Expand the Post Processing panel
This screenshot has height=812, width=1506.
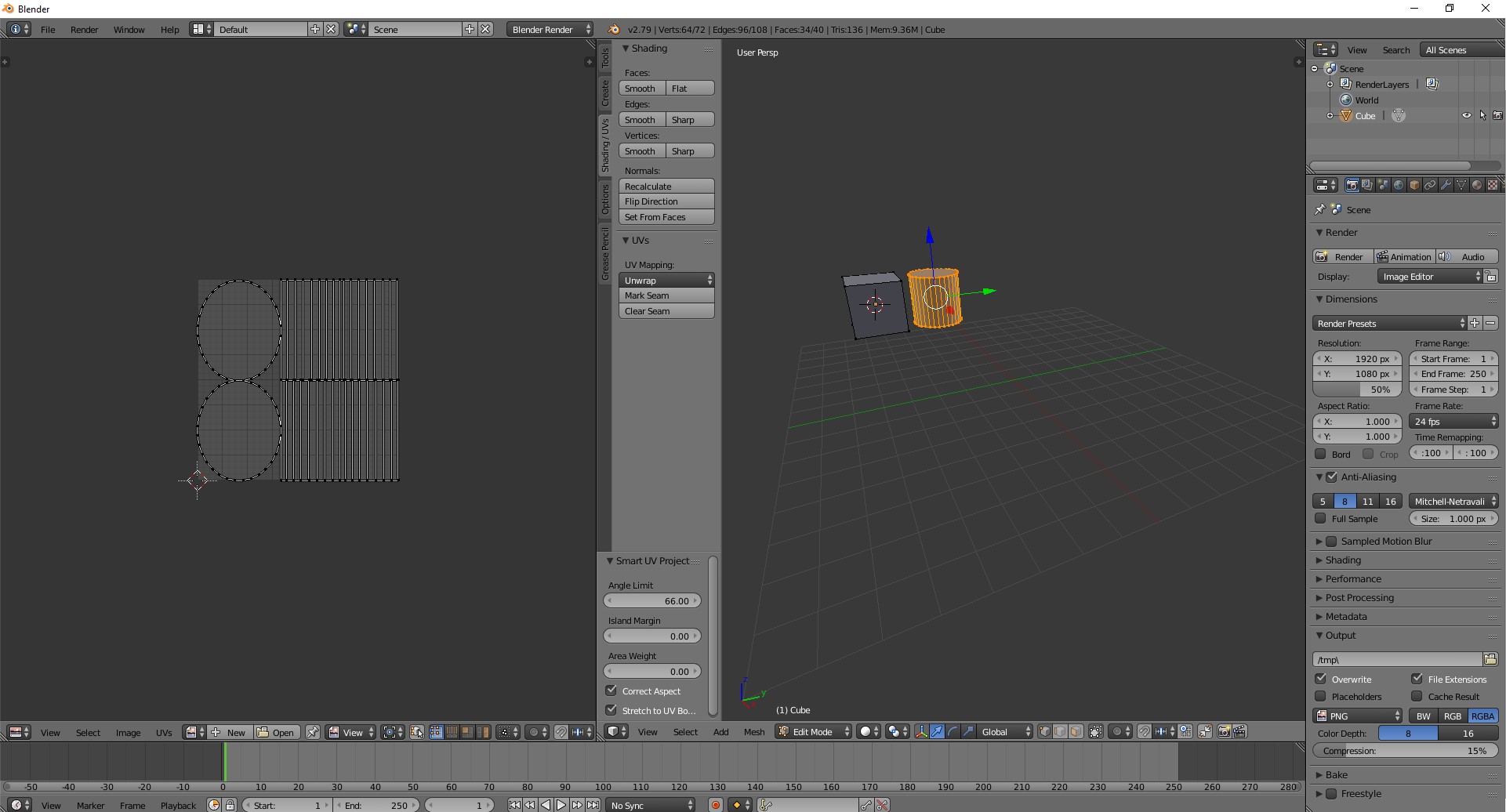(x=1359, y=597)
